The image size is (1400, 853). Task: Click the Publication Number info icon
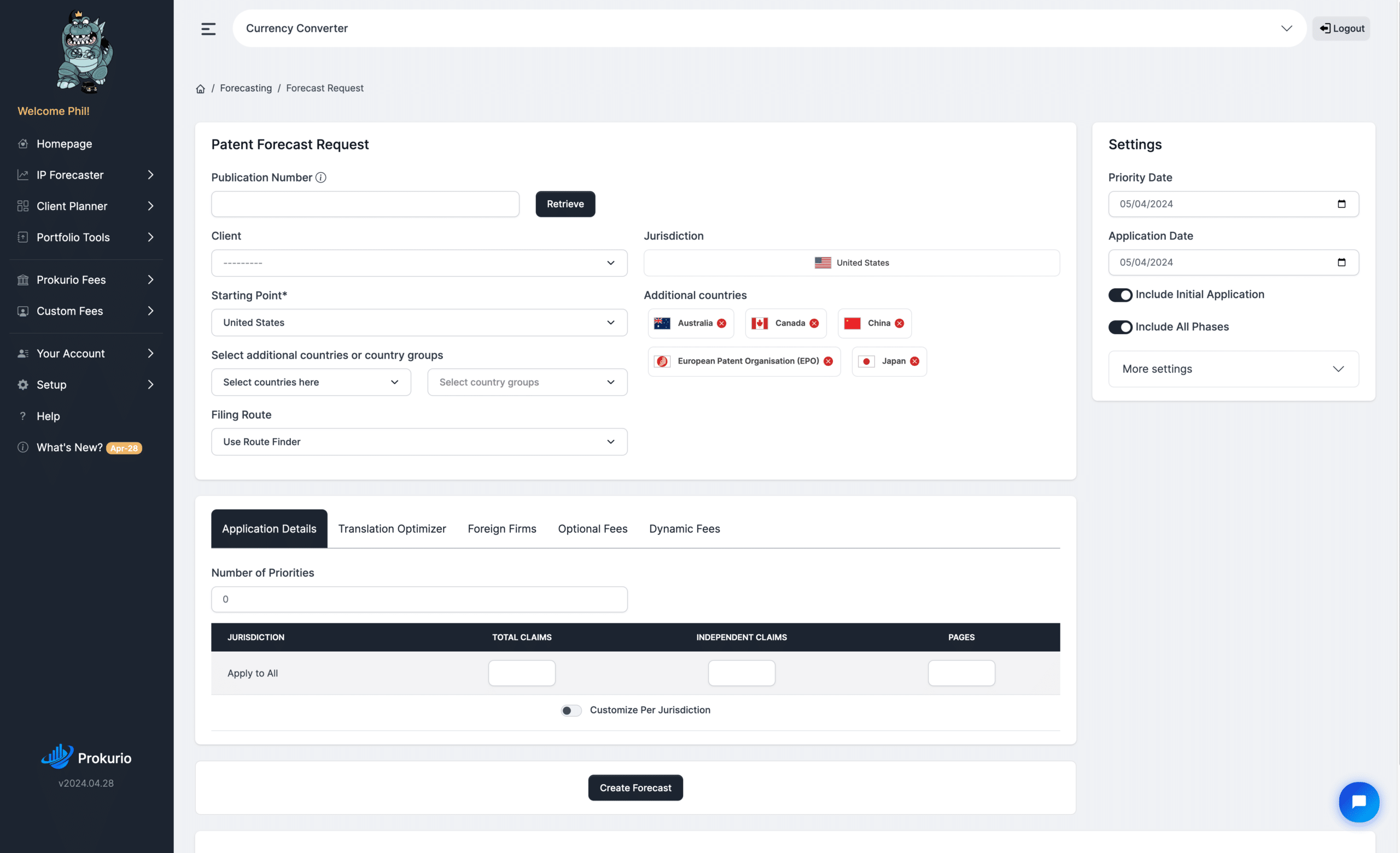(321, 178)
